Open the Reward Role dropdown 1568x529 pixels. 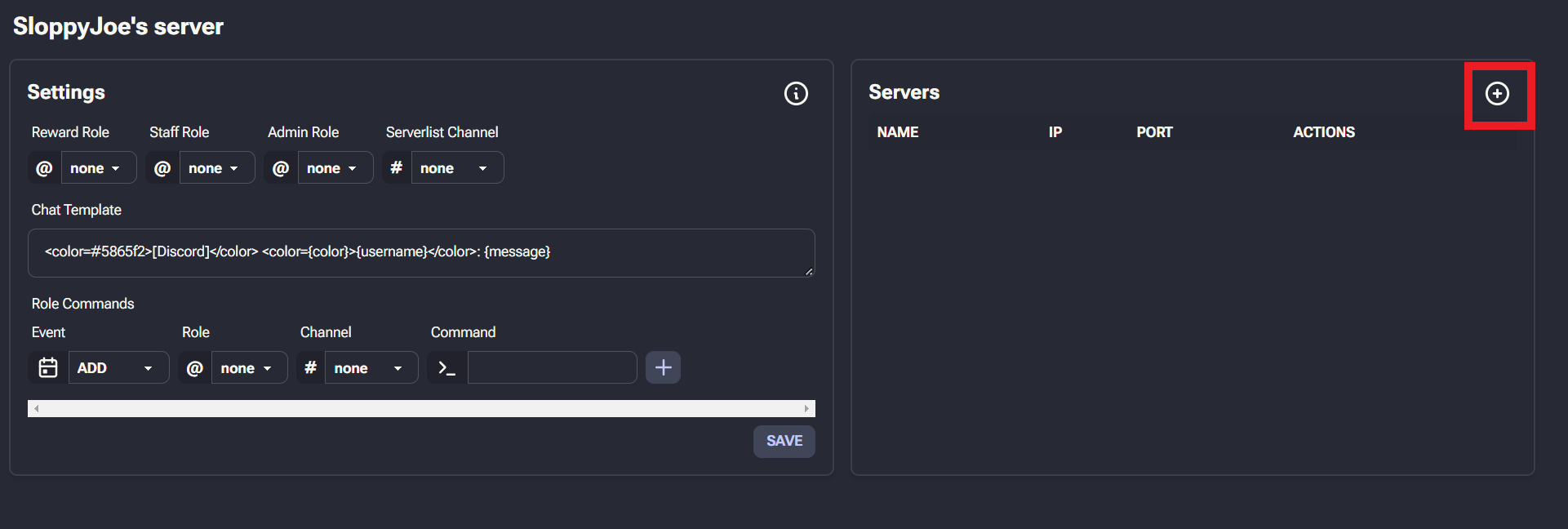tap(98, 168)
